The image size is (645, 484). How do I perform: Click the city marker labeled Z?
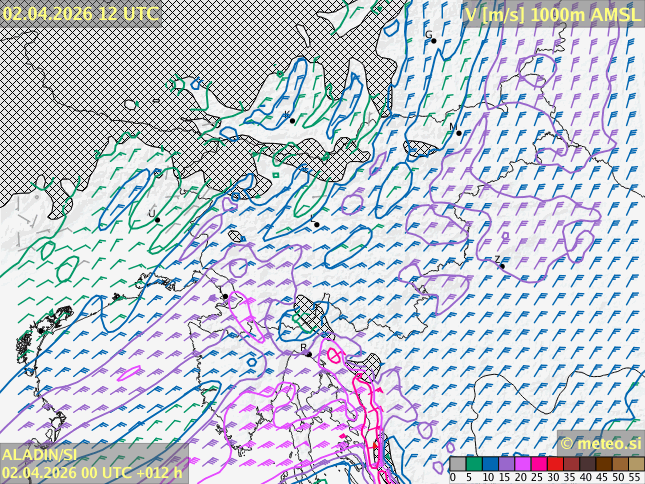[x=502, y=266]
